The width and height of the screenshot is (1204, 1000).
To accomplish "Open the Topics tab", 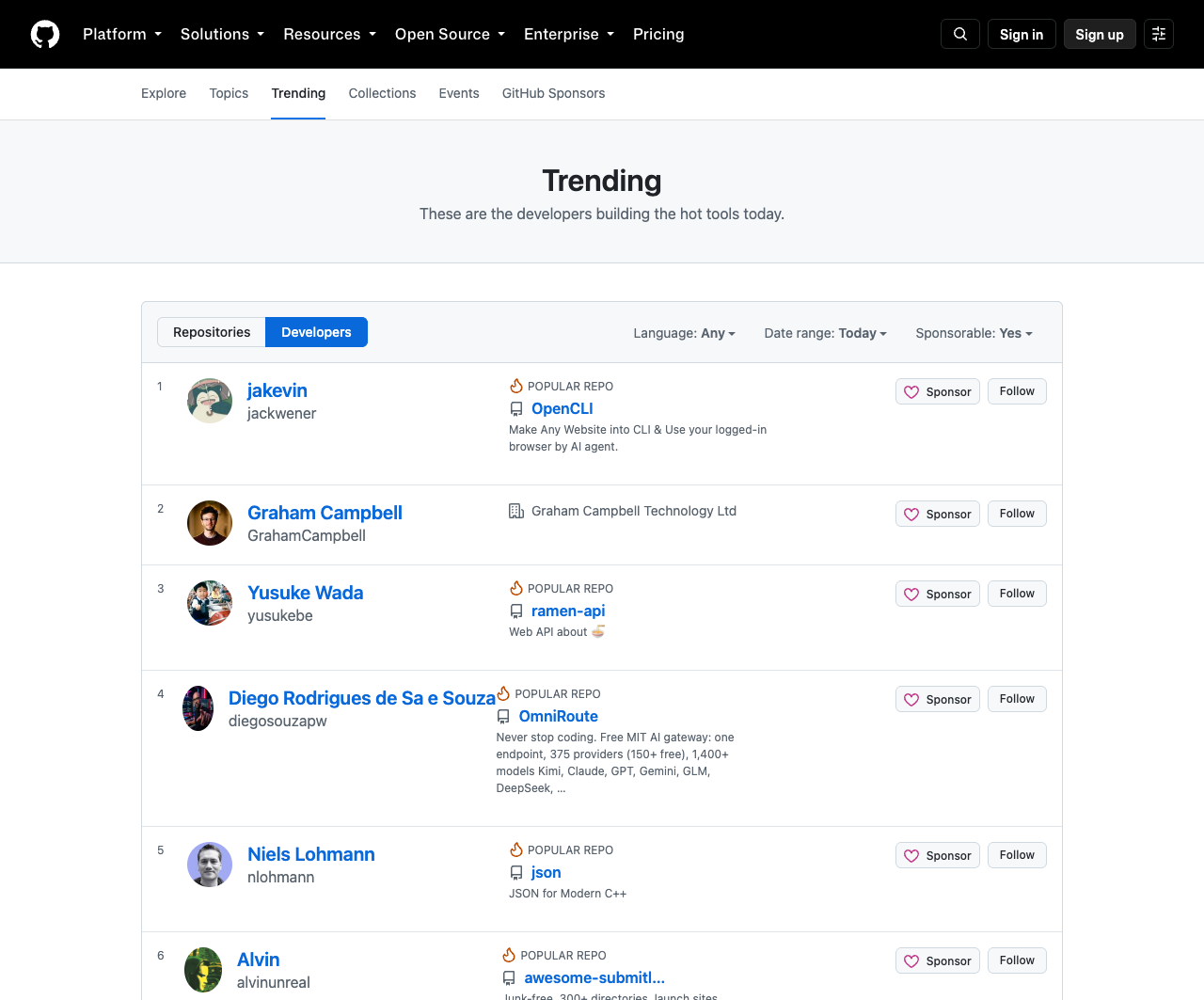I will (229, 93).
